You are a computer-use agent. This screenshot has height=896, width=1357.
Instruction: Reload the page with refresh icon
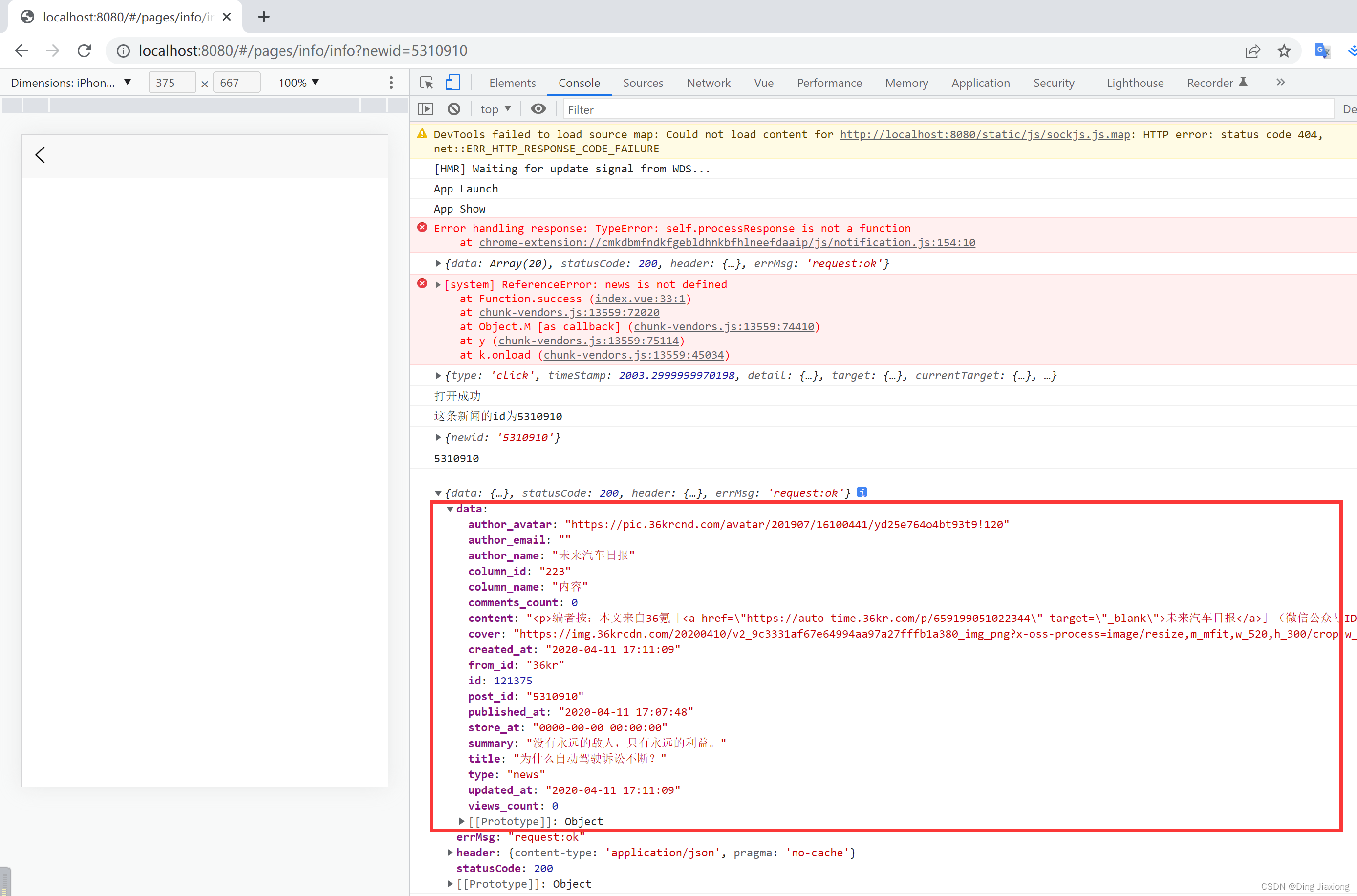click(x=85, y=51)
